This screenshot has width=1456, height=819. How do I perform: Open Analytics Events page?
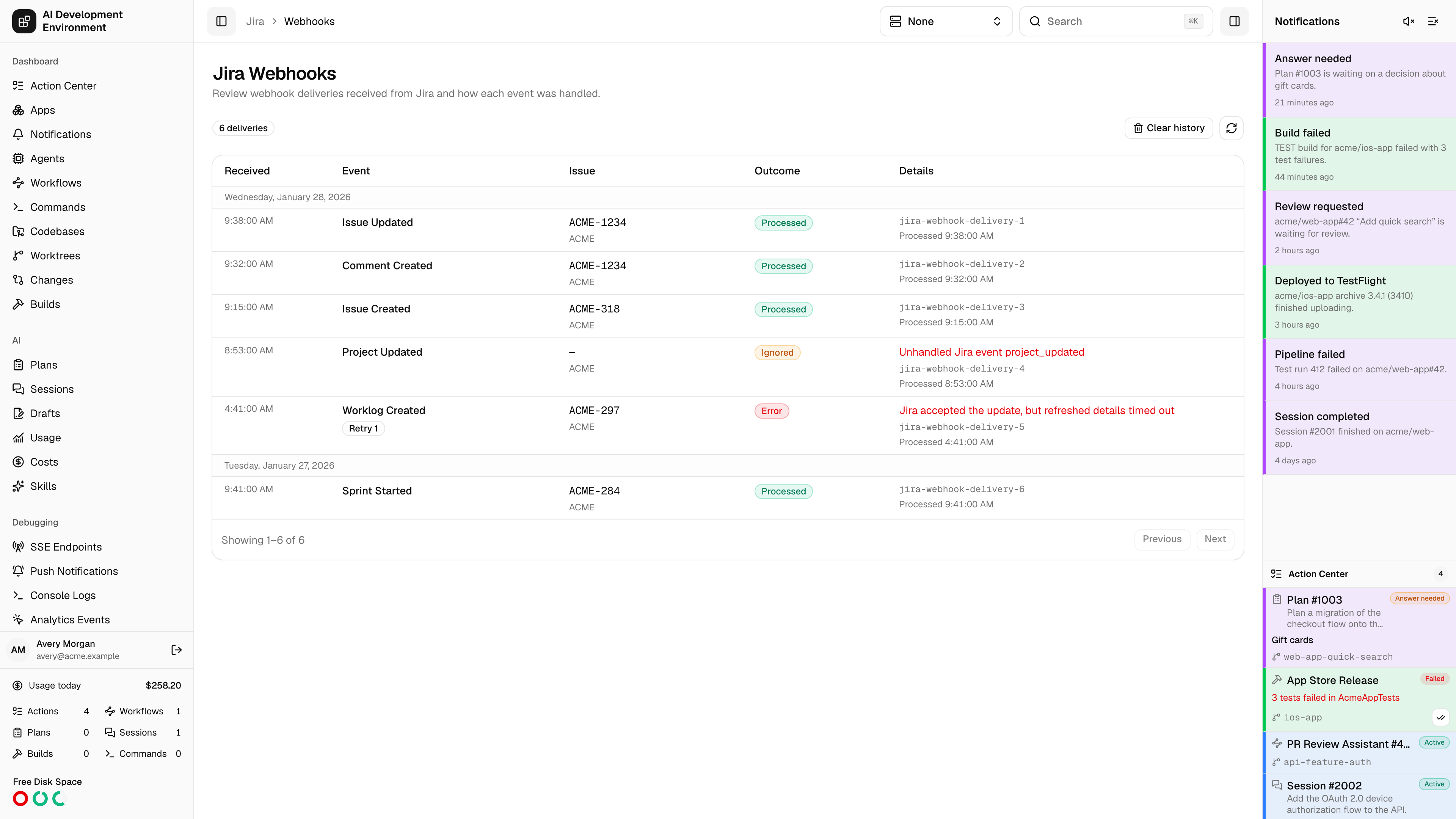coord(97,620)
